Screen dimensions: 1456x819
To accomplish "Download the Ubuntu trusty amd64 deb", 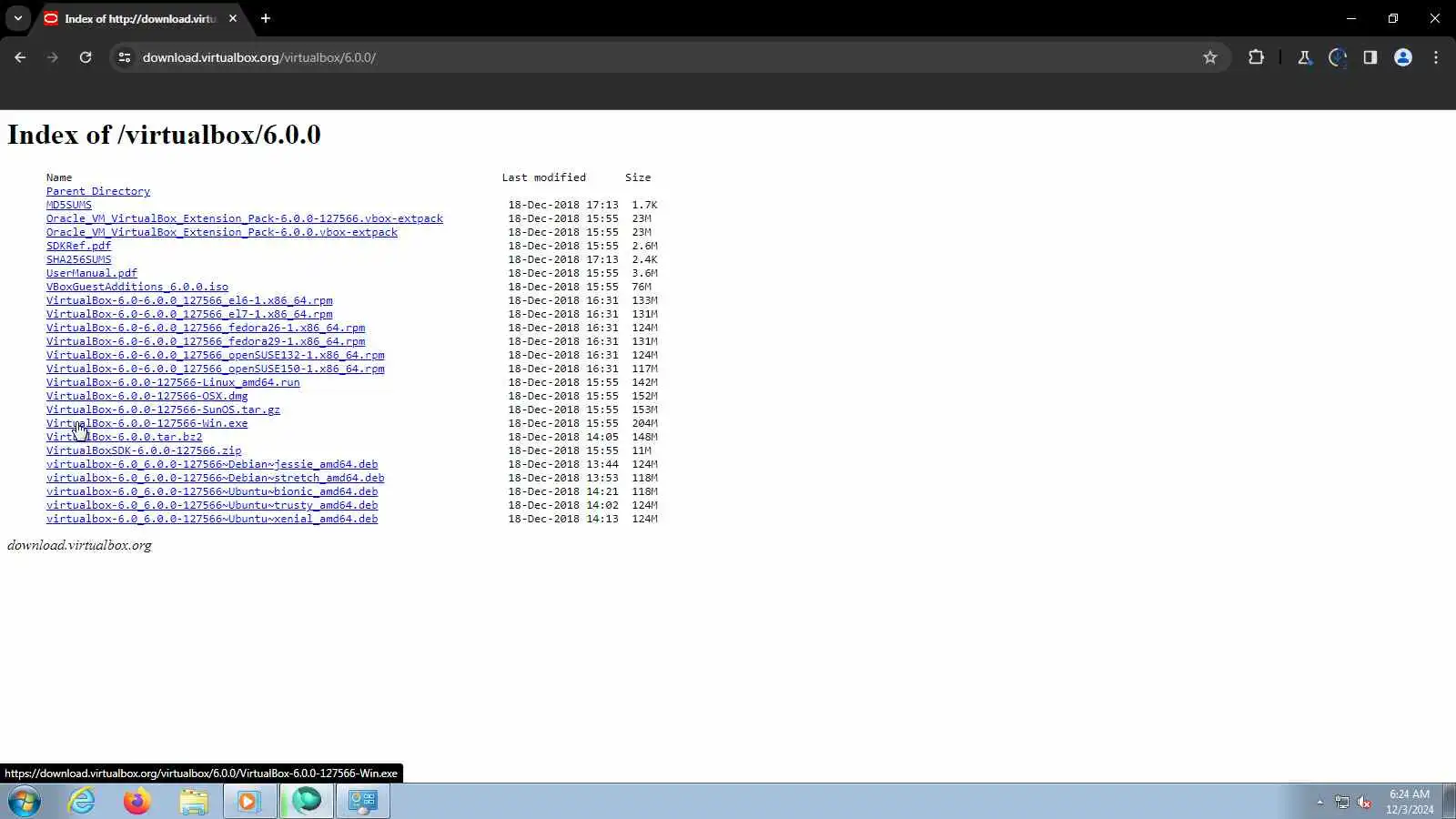I will pos(212,505).
